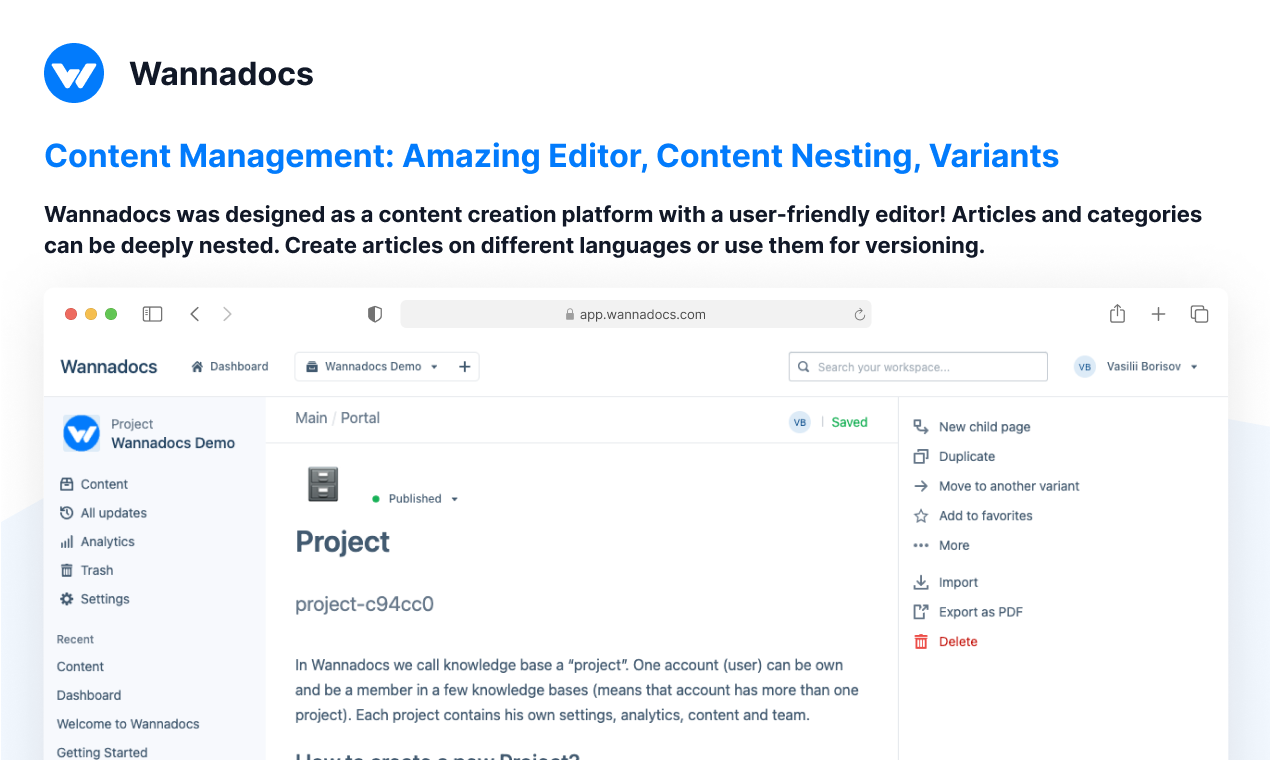Open Trash in the sidebar
1270x760 pixels.
pyautogui.click(x=86, y=570)
